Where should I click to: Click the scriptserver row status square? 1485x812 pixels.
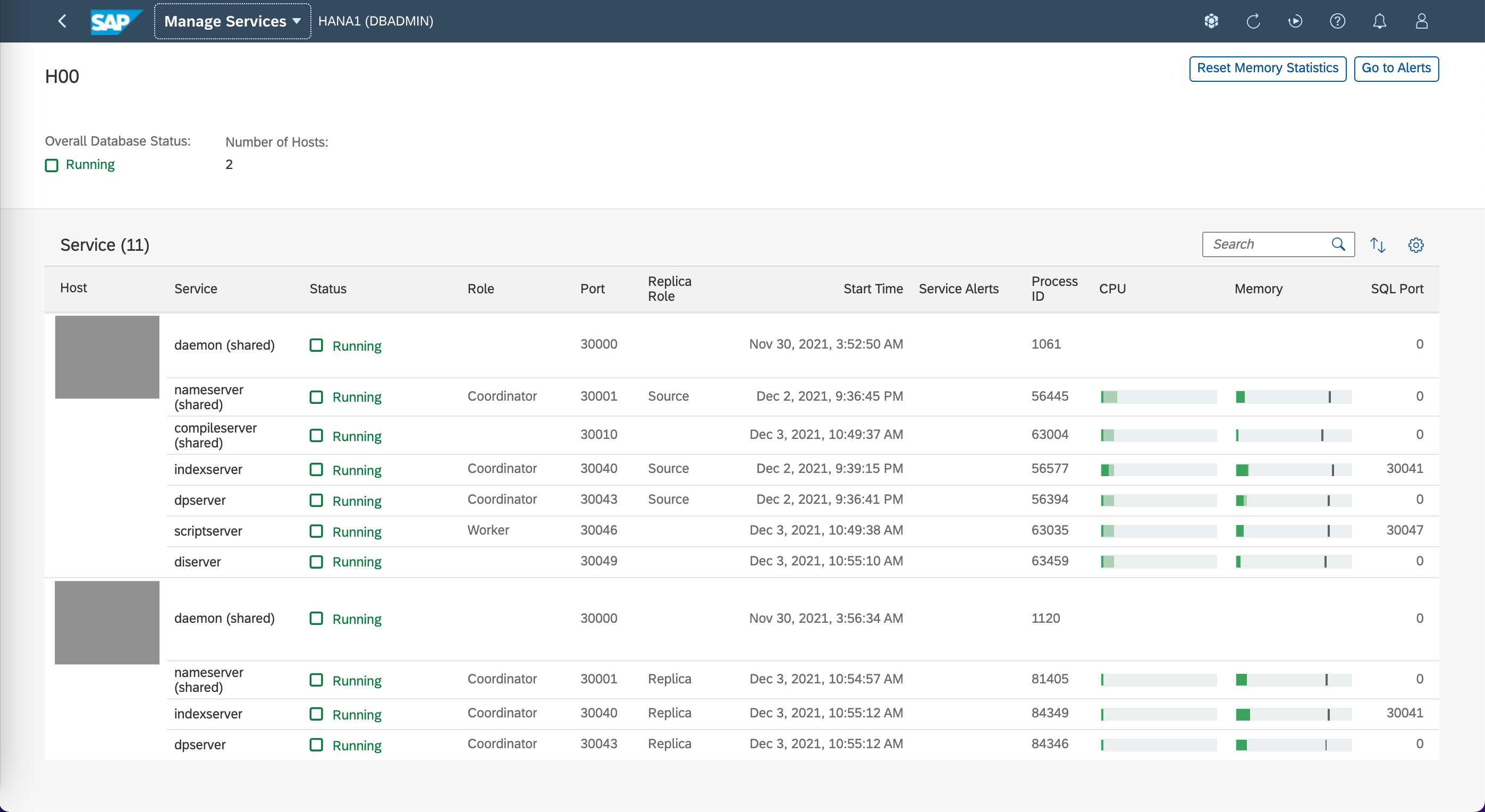(x=316, y=531)
